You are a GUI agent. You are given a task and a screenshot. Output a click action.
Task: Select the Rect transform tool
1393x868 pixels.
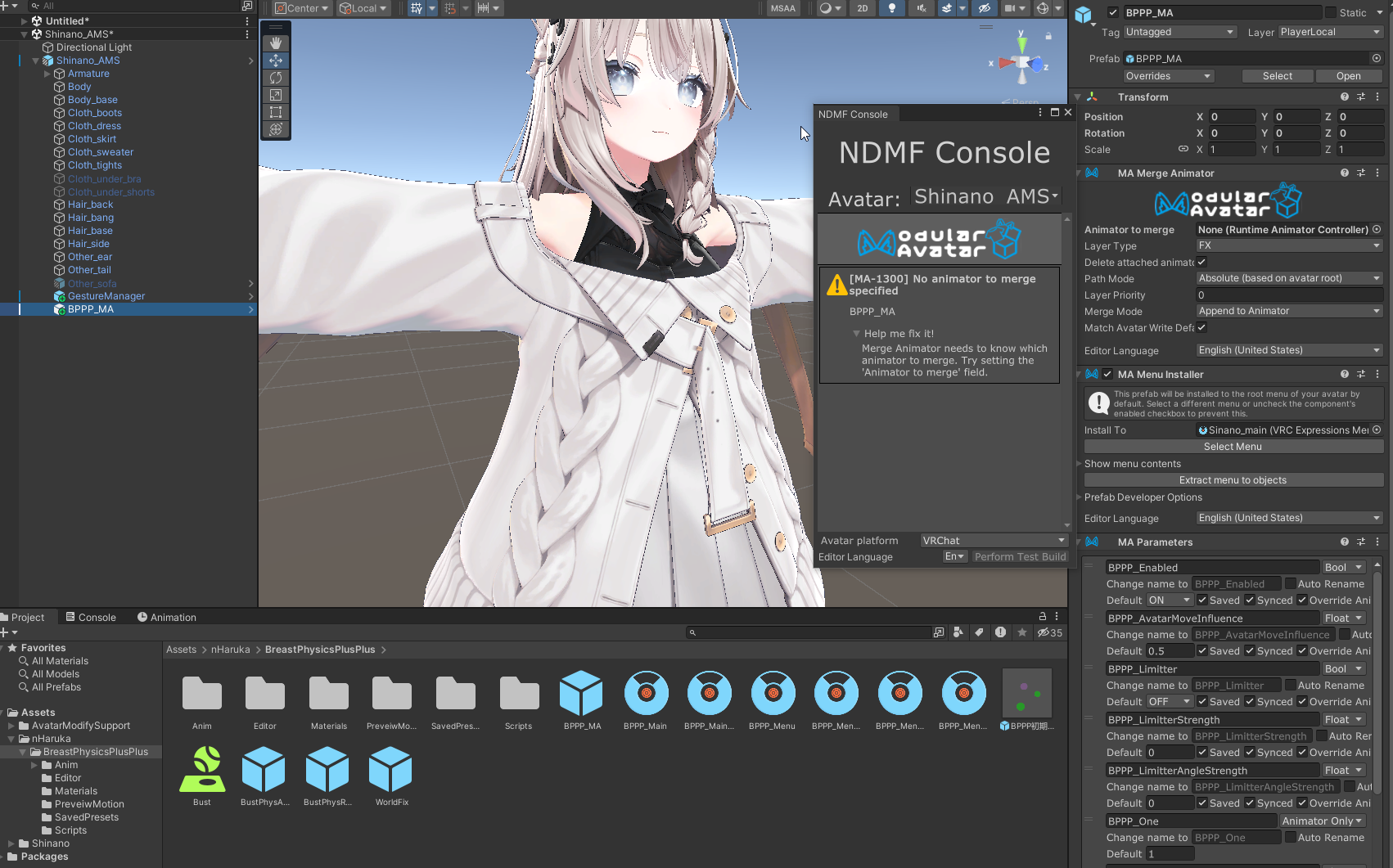point(276,112)
